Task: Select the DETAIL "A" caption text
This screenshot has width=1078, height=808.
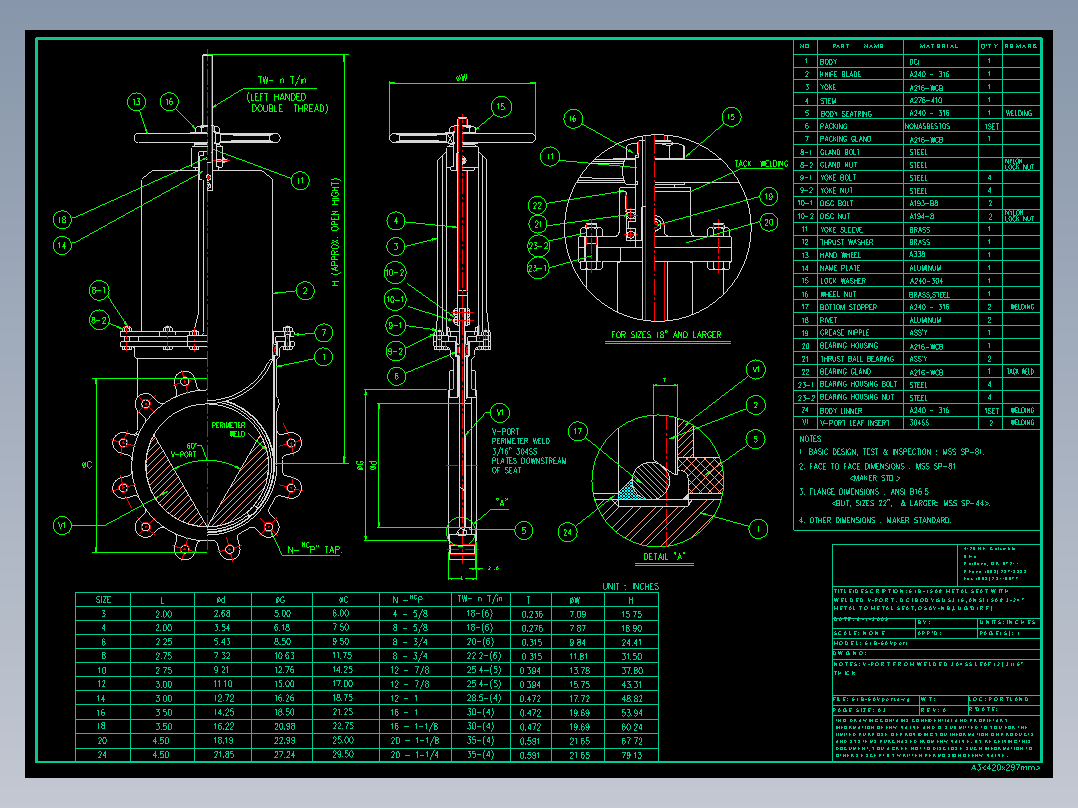Action: coord(664,555)
